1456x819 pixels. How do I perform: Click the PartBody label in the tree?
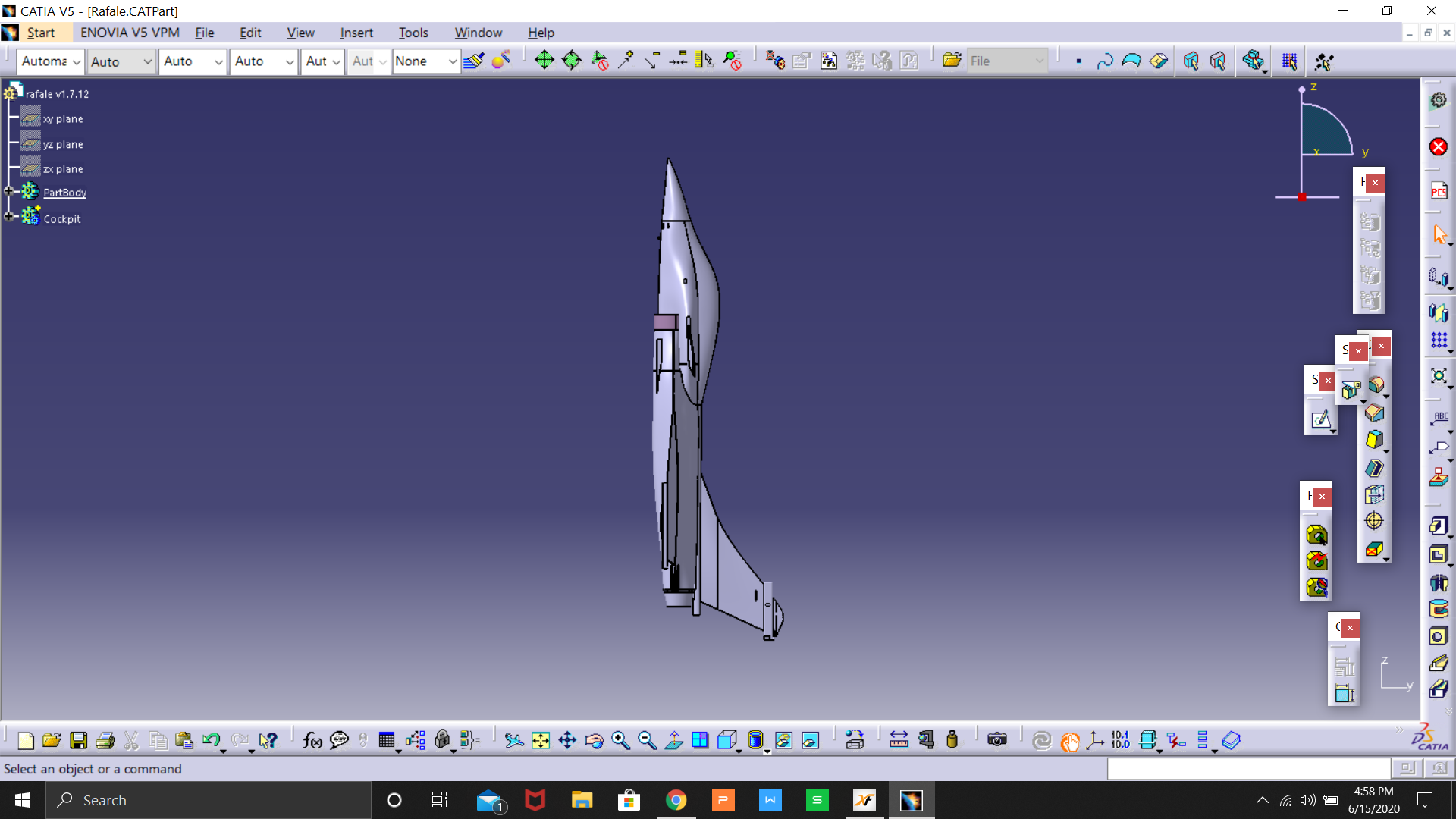click(x=64, y=193)
